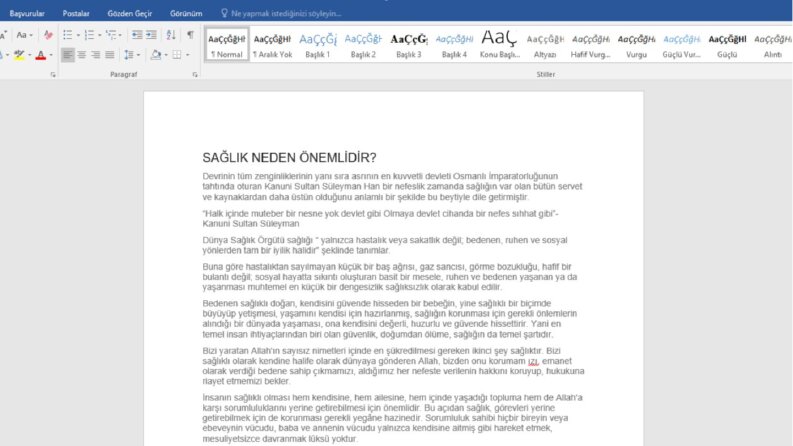The image size is (793, 446).
Task: Click the lightbulb Tell Me icon
Action: (225, 13)
